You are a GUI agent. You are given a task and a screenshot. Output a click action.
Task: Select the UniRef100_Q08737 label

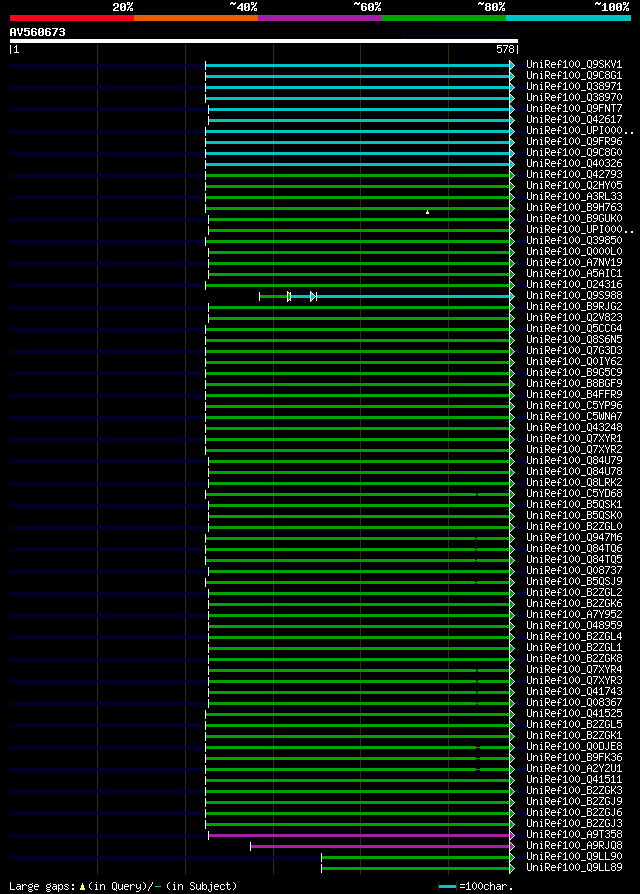(x=574, y=571)
